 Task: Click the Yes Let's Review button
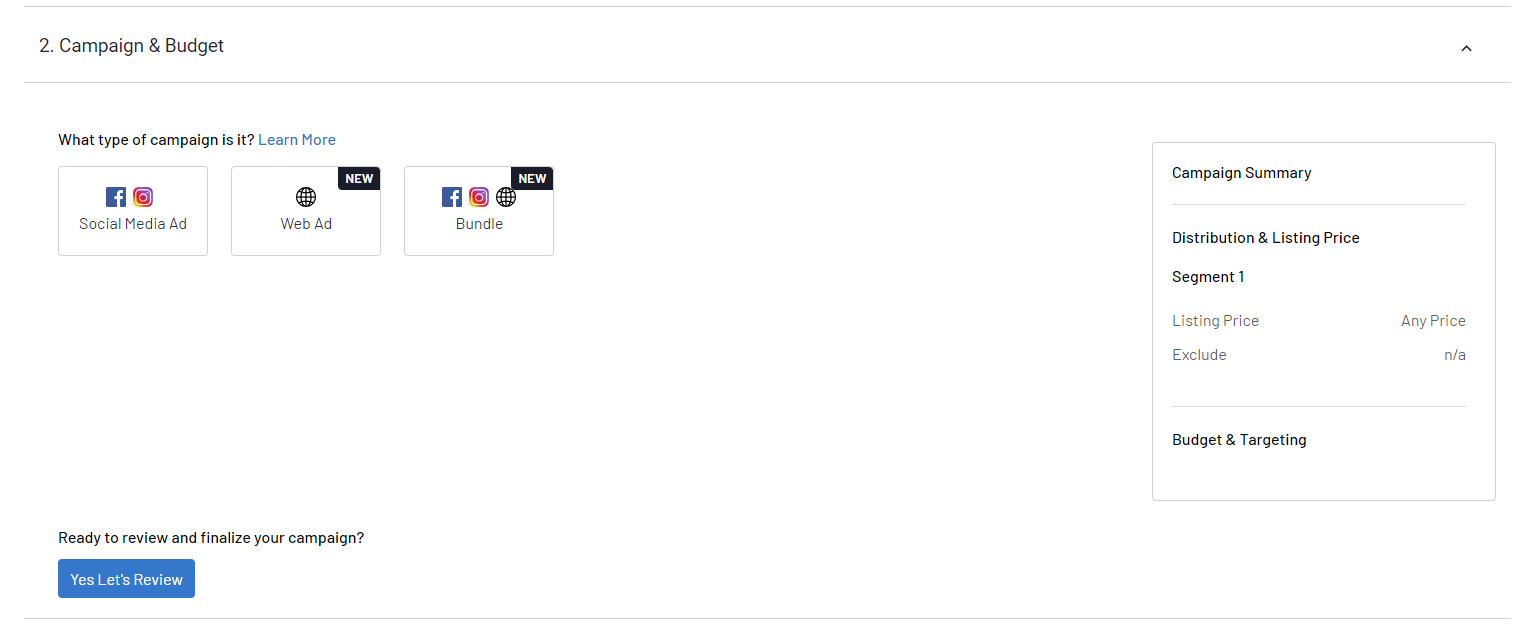click(x=126, y=579)
